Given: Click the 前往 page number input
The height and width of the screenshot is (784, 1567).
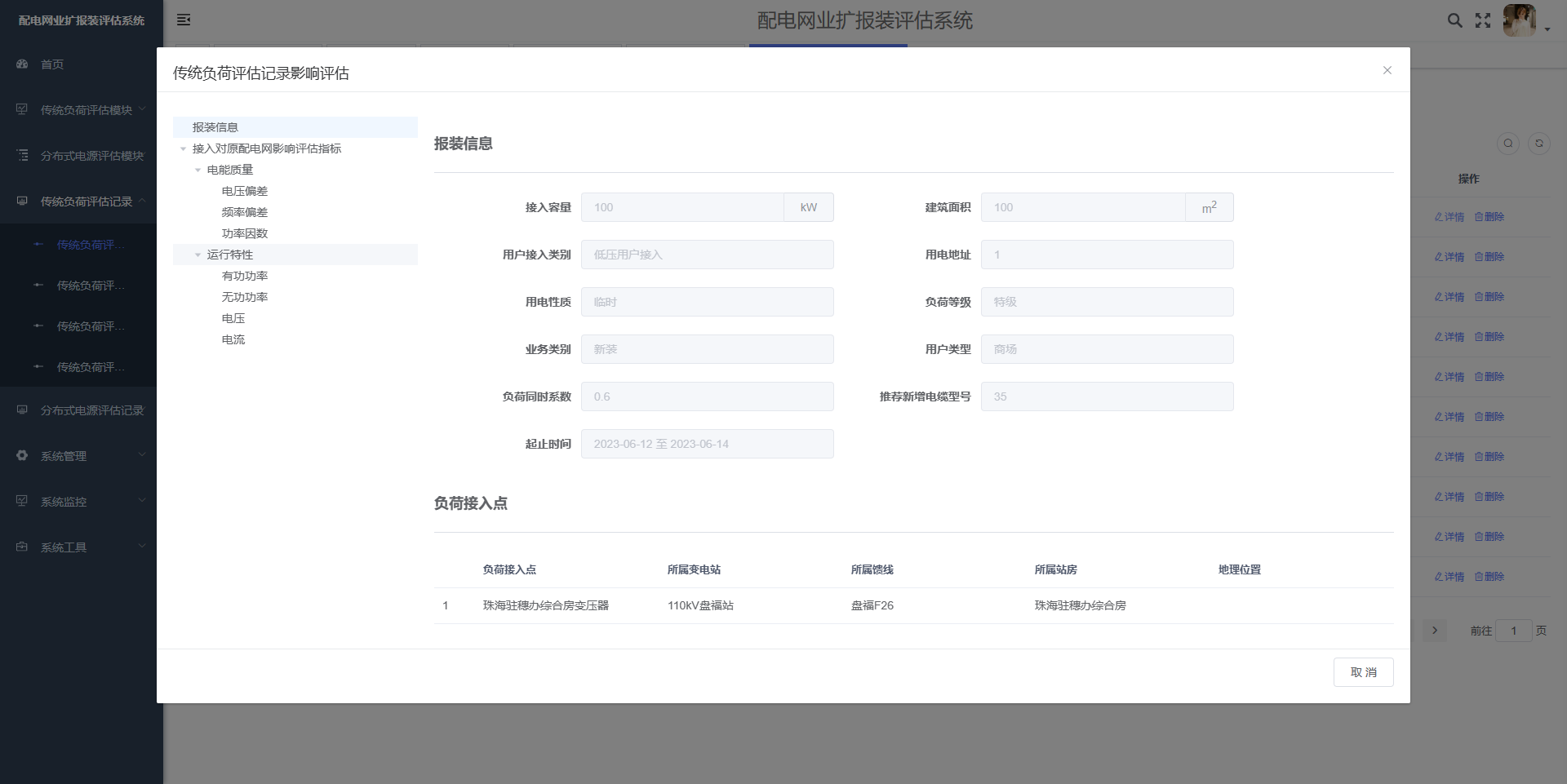Looking at the screenshot, I should [1513, 630].
